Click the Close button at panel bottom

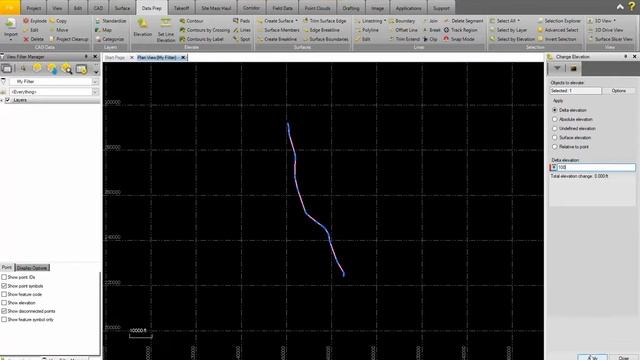tap(624, 358)
